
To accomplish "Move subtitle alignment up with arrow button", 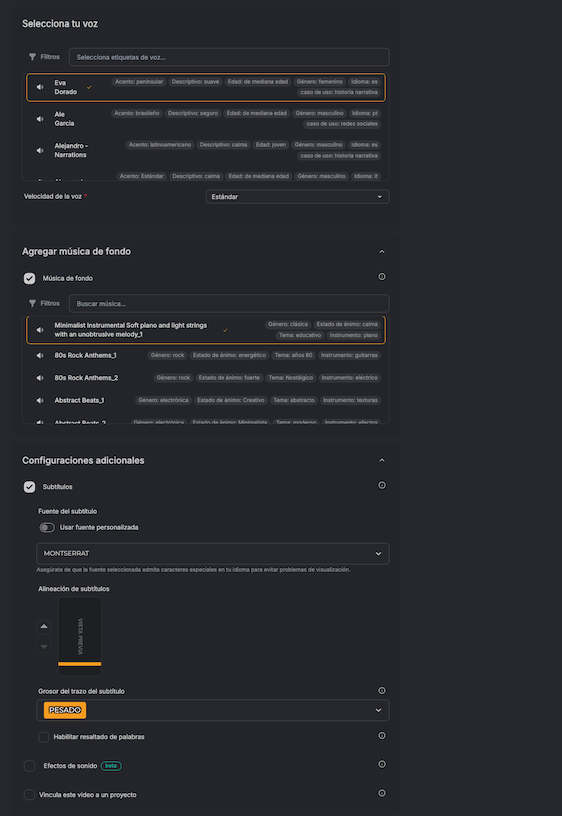I will 44,627.
